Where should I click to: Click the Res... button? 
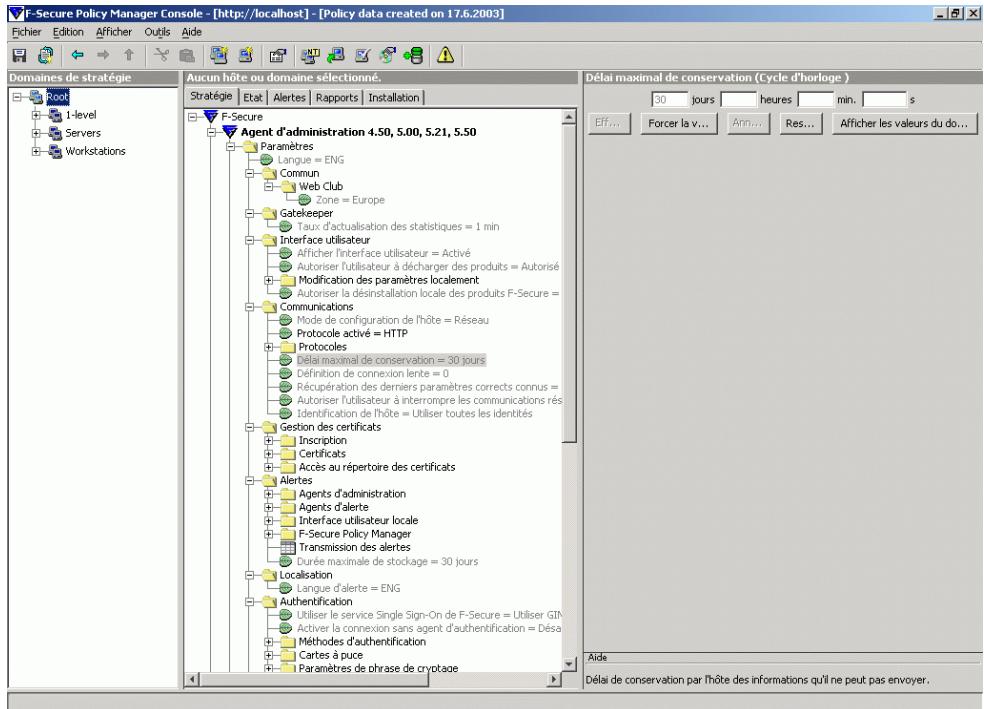[800, 124]
